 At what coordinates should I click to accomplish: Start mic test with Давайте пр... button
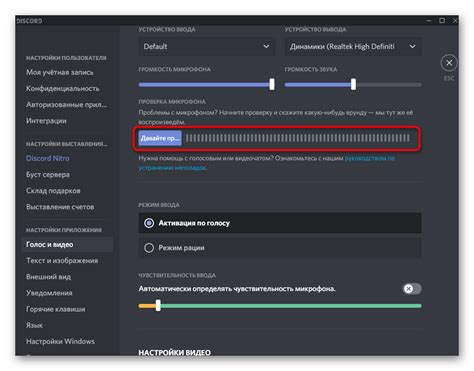click(x=160, y=138)
